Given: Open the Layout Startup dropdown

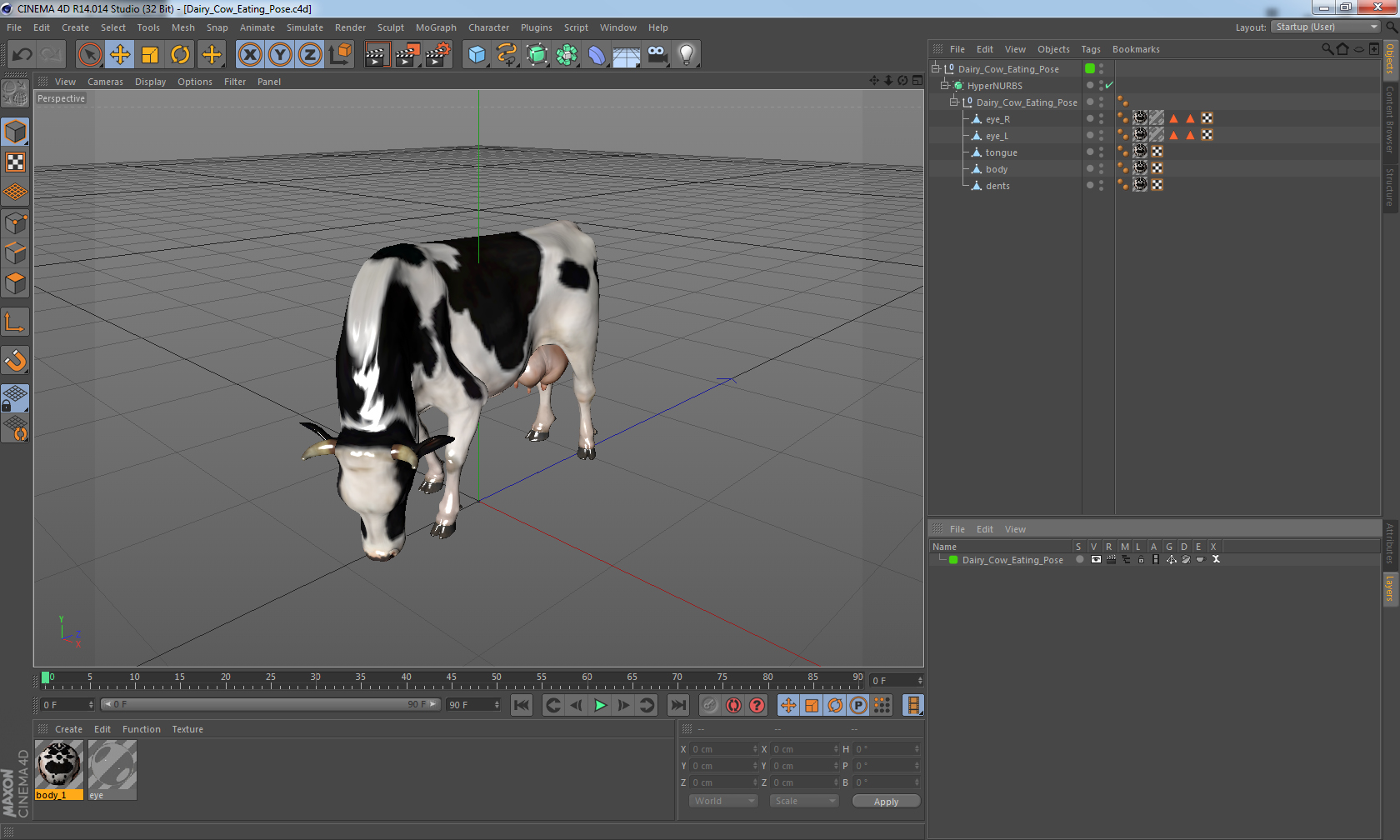Looking at the screenshot, I should pyautogui.click(x=1326, y=27).
